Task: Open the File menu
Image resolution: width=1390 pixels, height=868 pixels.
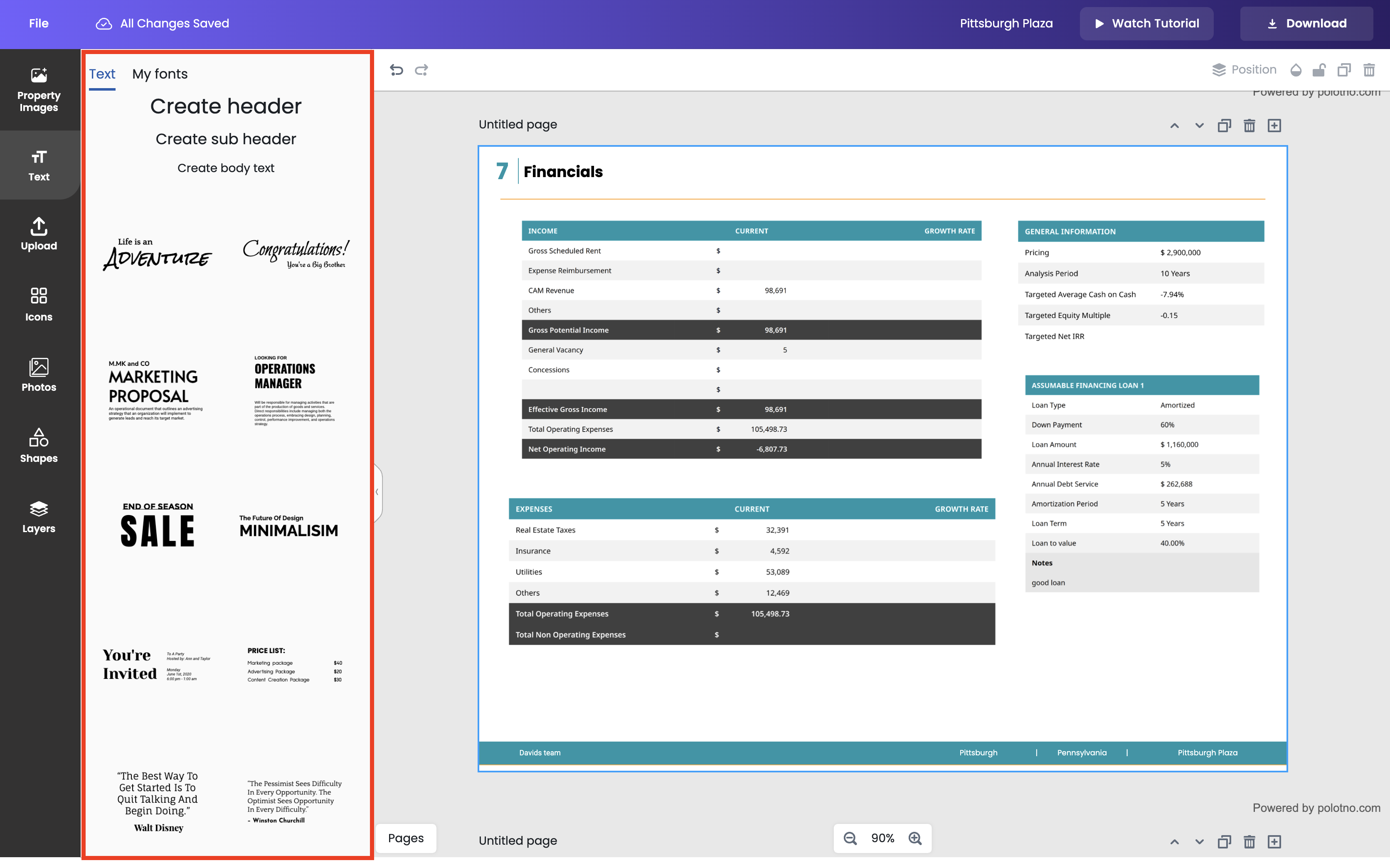Action: coord(39,24)
